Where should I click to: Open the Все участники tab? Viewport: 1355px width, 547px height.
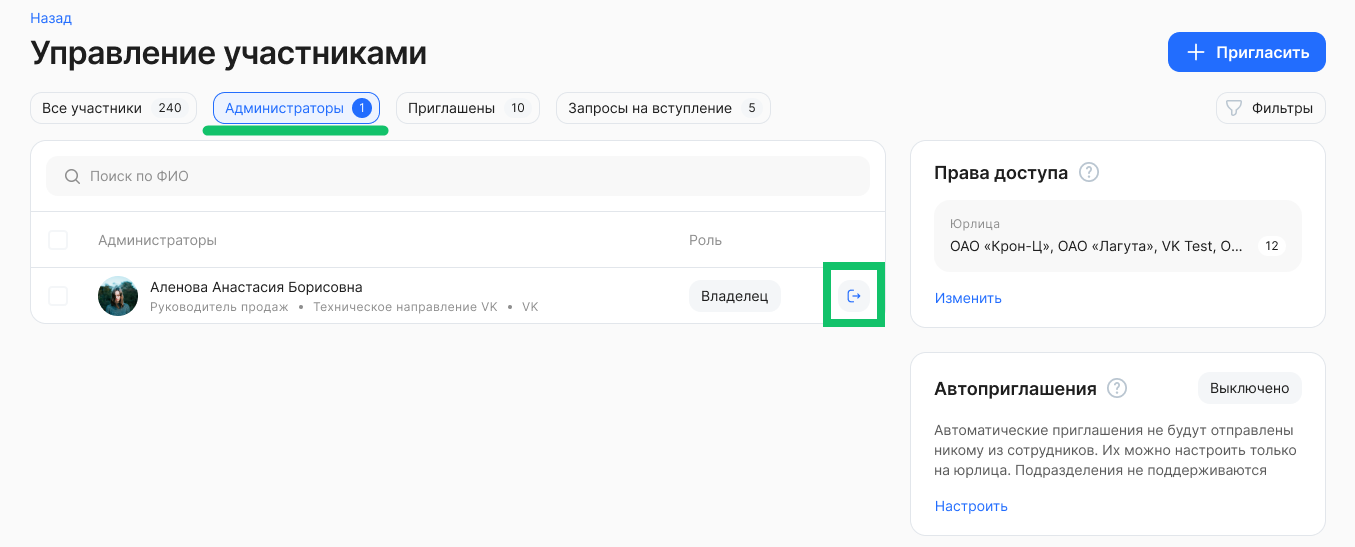[x=113, y=108]
